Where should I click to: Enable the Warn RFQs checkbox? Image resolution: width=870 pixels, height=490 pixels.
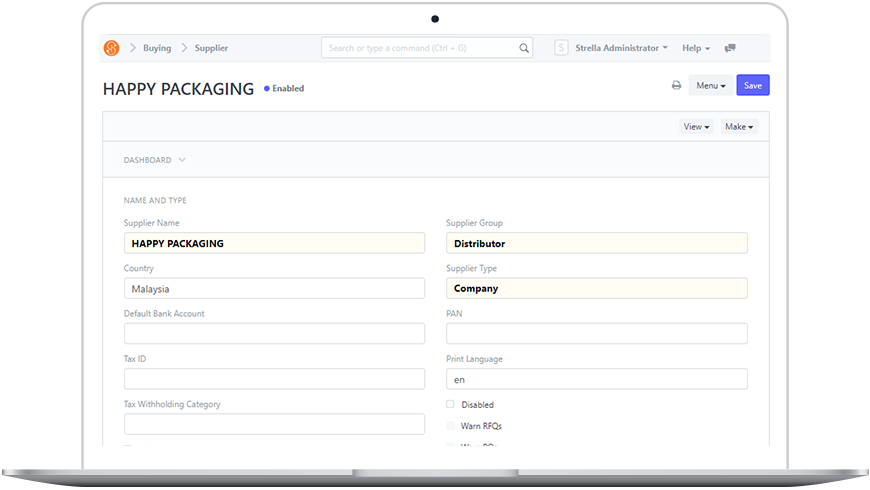pos(450,426)
